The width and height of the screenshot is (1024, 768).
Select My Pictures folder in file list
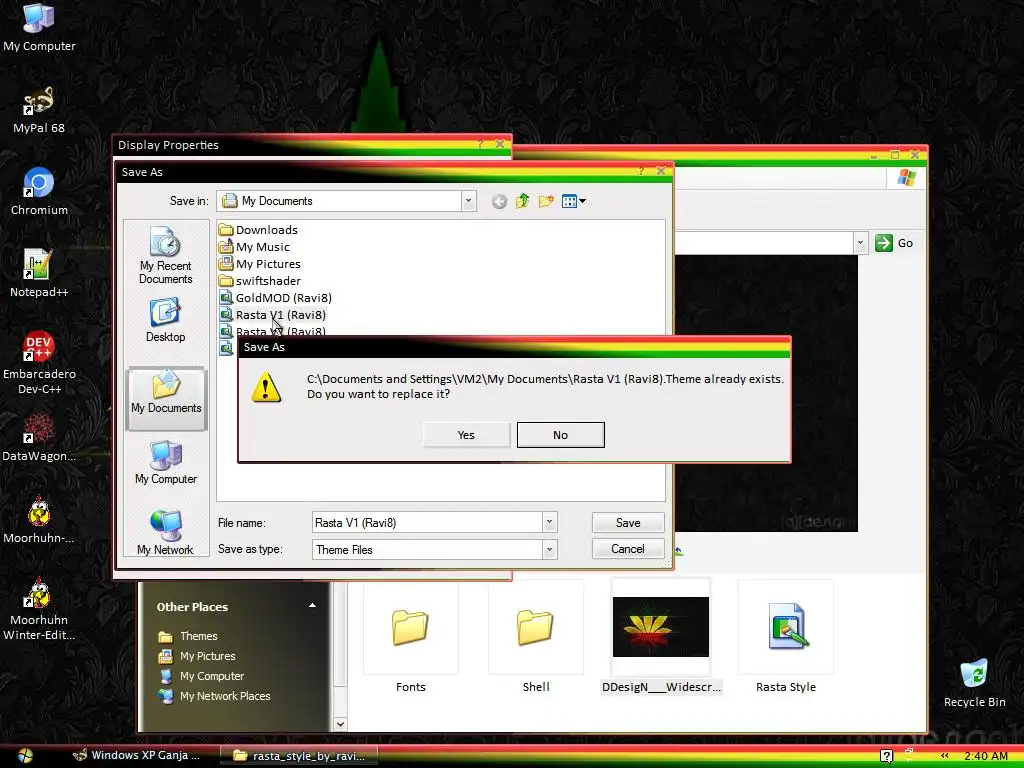point(260,264)
